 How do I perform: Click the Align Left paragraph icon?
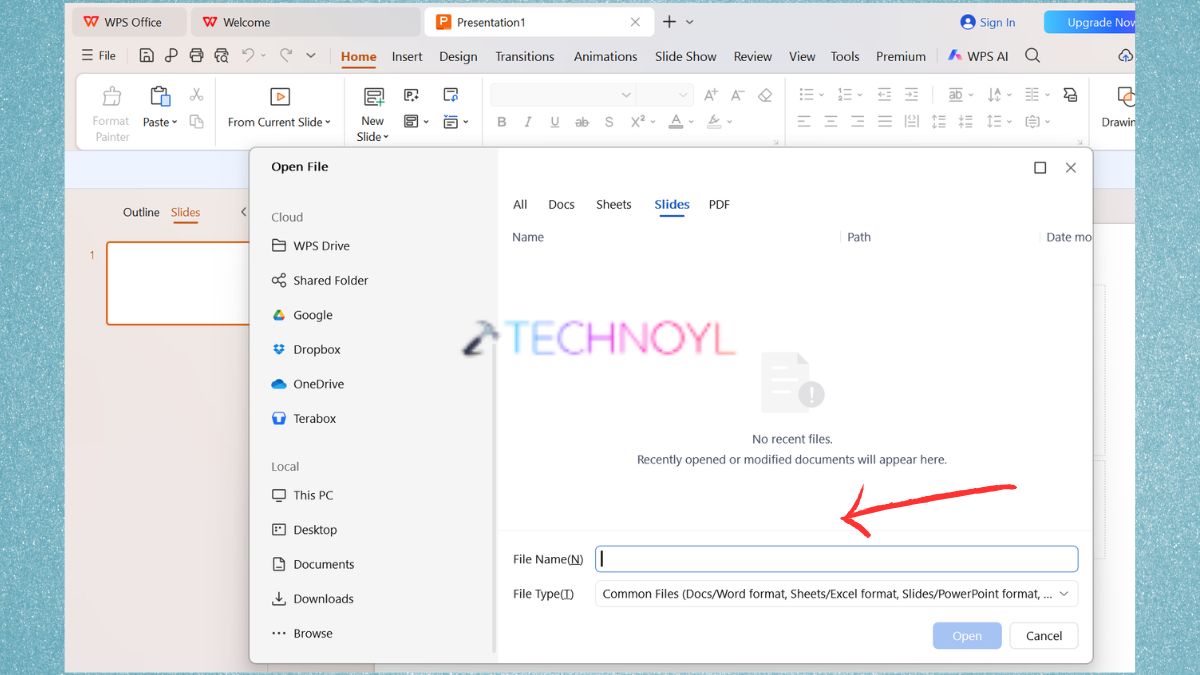click(804, 122)
